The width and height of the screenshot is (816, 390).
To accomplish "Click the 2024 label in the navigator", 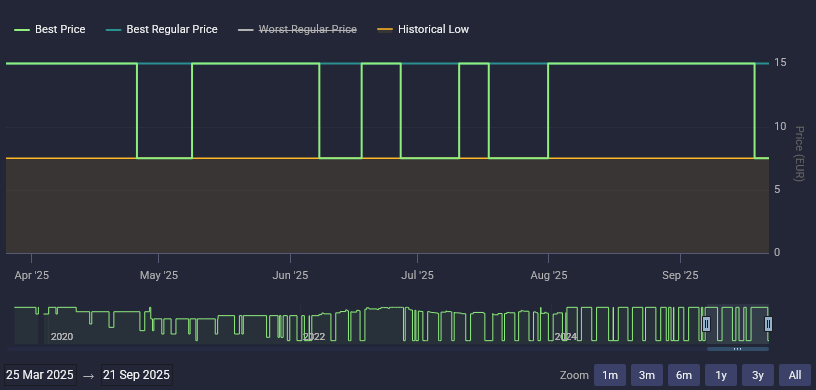I will (x=566, y=337).
